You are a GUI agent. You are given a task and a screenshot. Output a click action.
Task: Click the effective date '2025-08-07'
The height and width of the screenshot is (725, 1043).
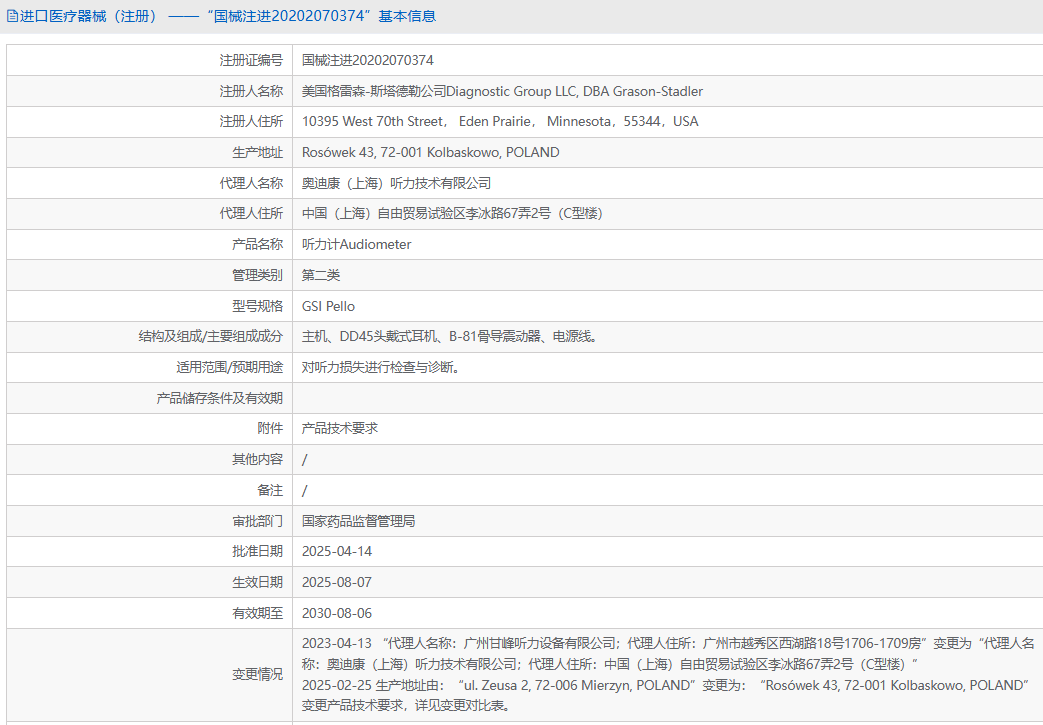(337, 582)
